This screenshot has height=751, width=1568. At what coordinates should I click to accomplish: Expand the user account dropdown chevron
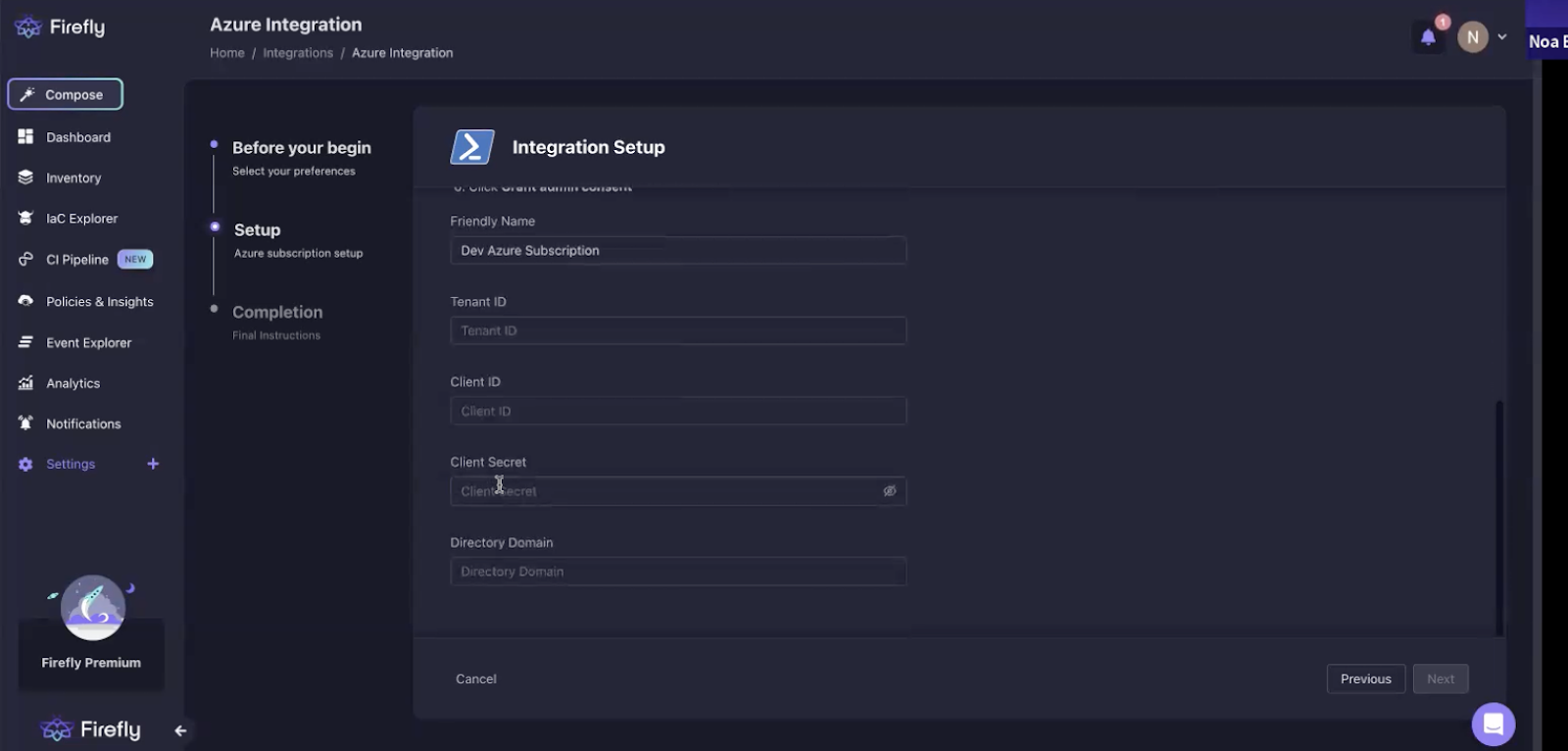tap(1502, 37)
